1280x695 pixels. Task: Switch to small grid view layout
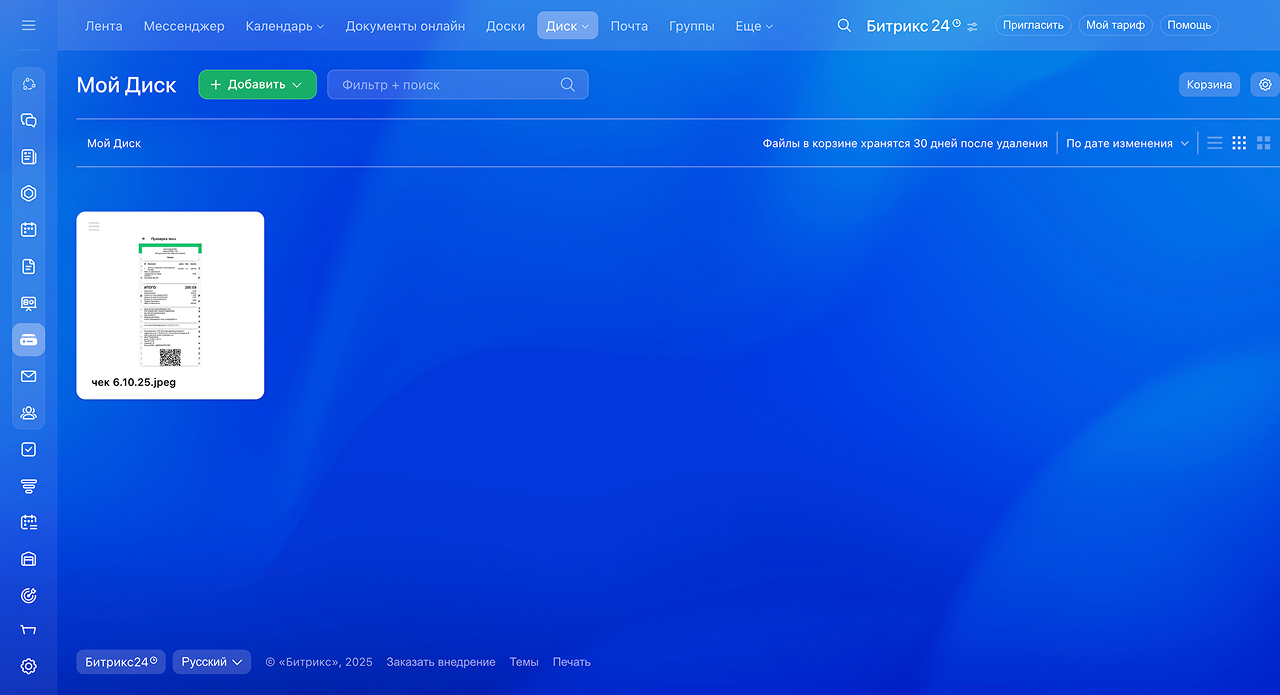click(1239, 143)
